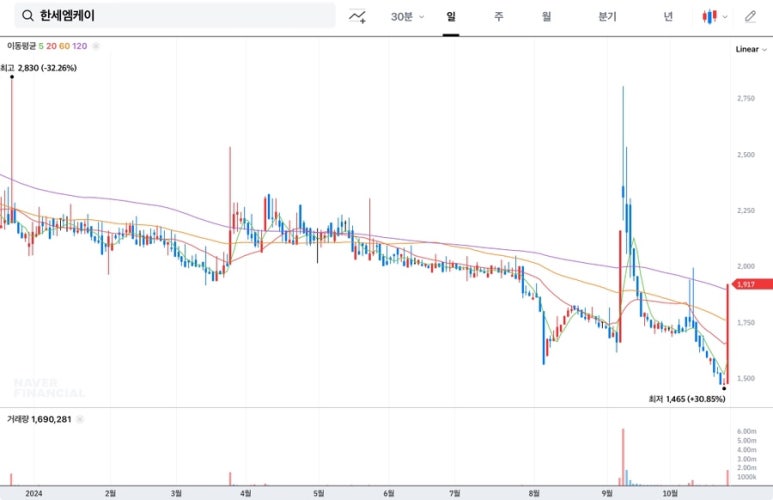Viewport: 773px width, 500px height.
Task: Click the latest red candle at chart's right edge
Action: click(728, 334)
